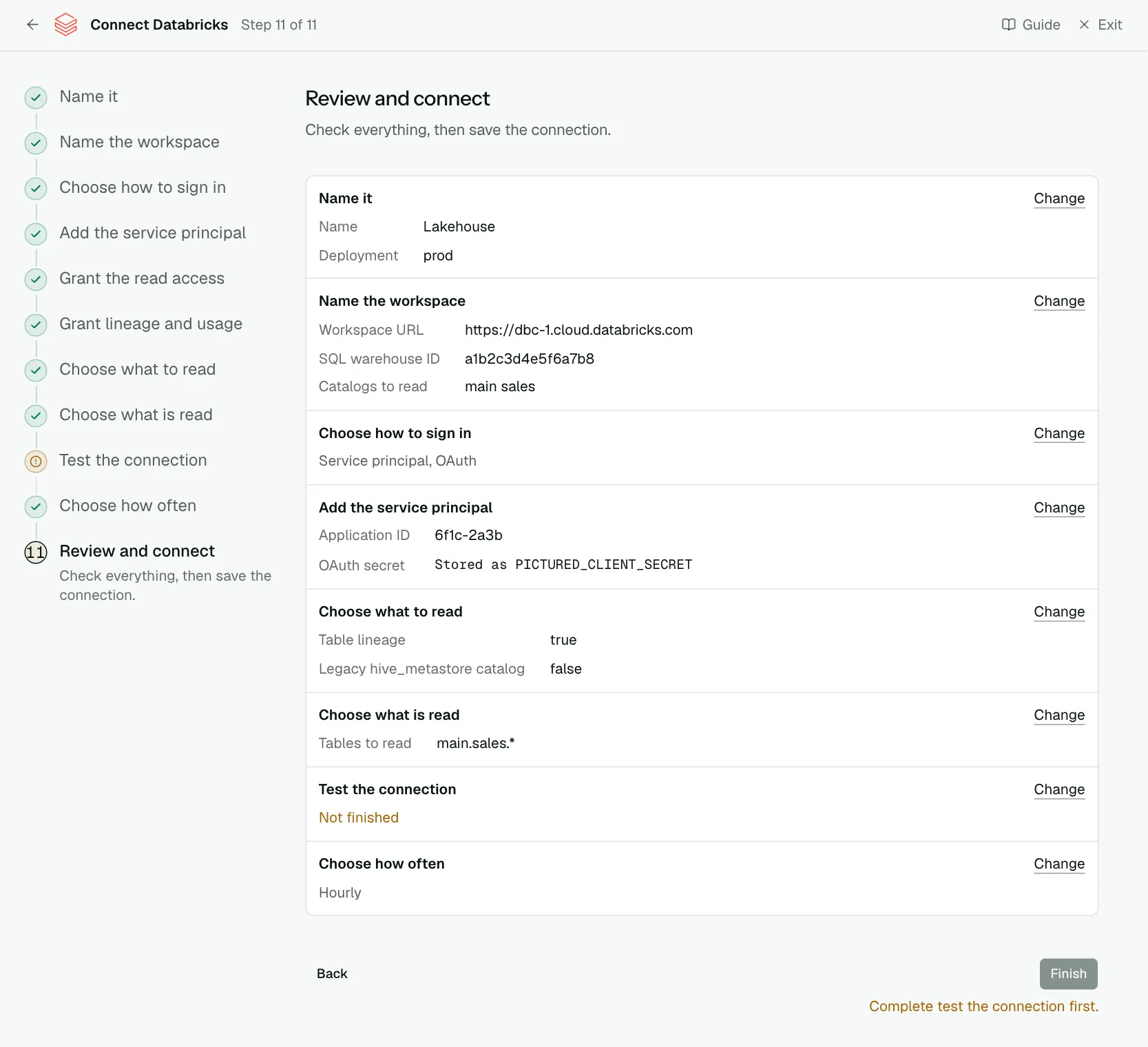This screenshot has width=1148, height=1047.
Task: Change the Name it section
Action: tap(1059, 198)
